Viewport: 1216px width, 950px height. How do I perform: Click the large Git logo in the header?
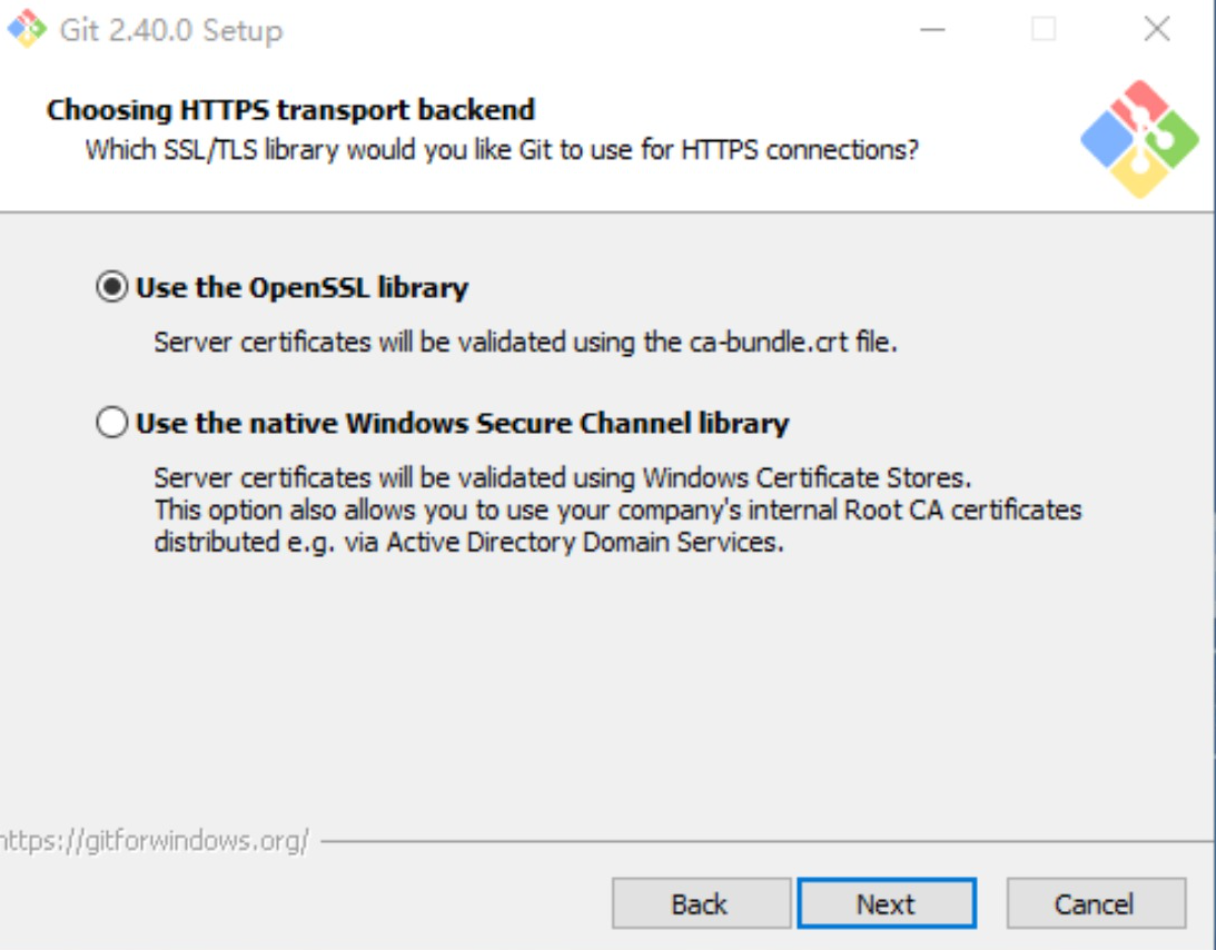pos(1139,139)
